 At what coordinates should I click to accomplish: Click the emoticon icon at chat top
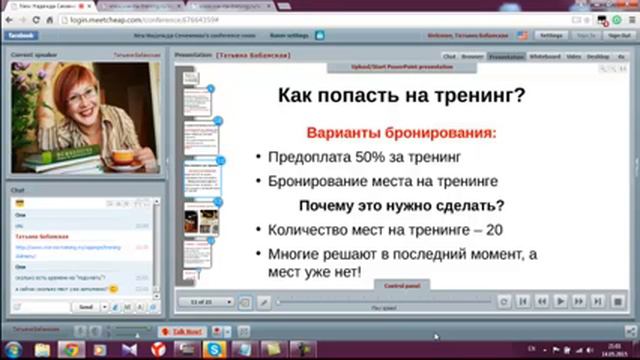pos(20,203)
